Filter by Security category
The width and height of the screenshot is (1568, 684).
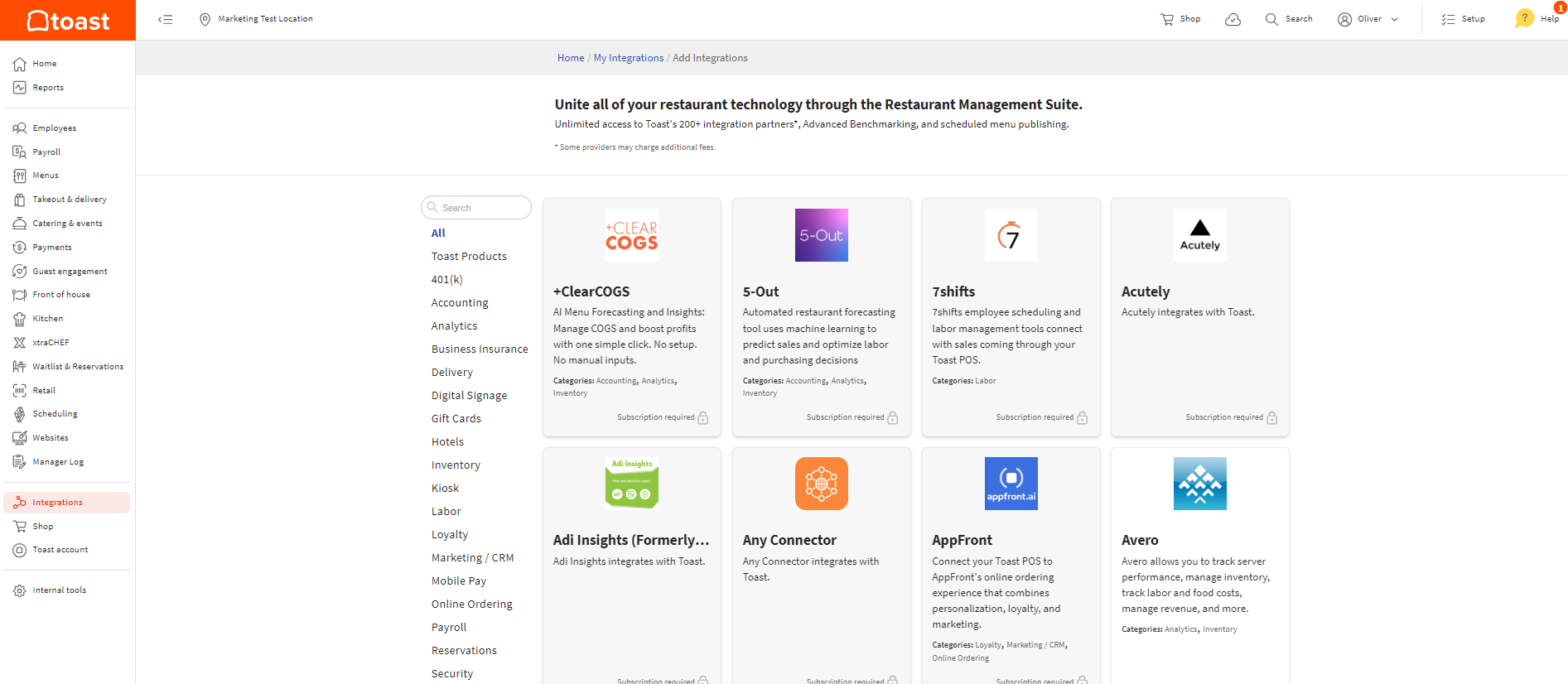[x=452, y=674]
